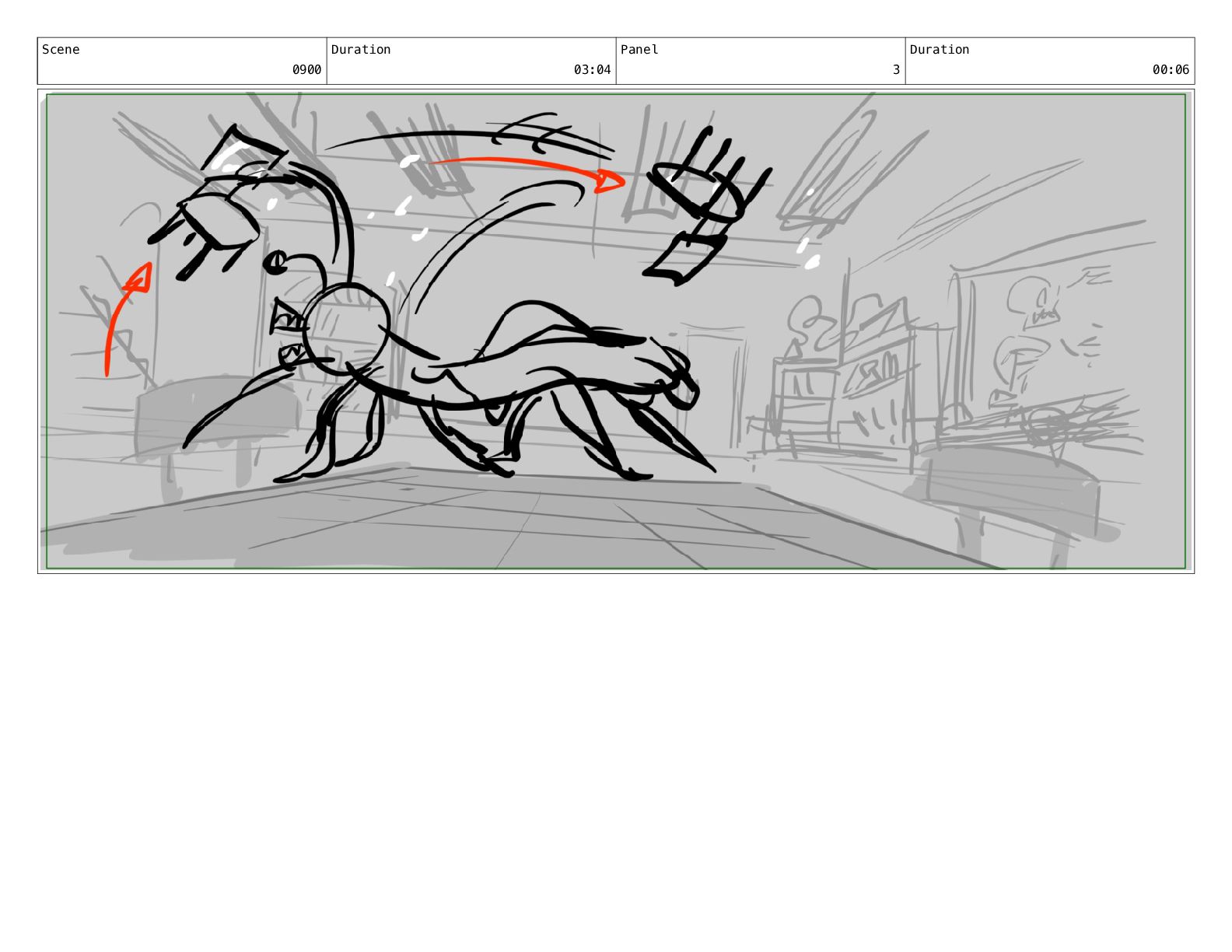Click the Duration label next to Panel

coord(940,50)
